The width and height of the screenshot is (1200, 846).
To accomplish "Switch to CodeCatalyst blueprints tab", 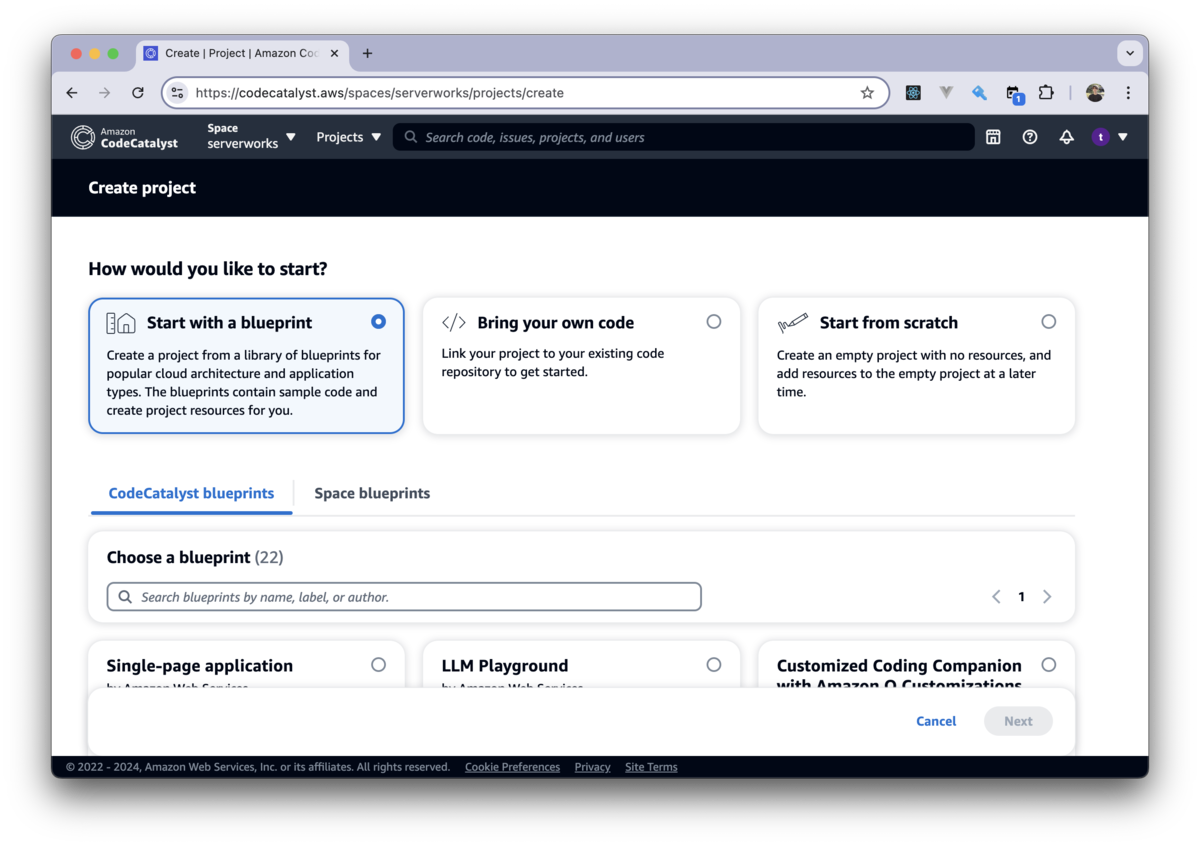I will (191, 493).
